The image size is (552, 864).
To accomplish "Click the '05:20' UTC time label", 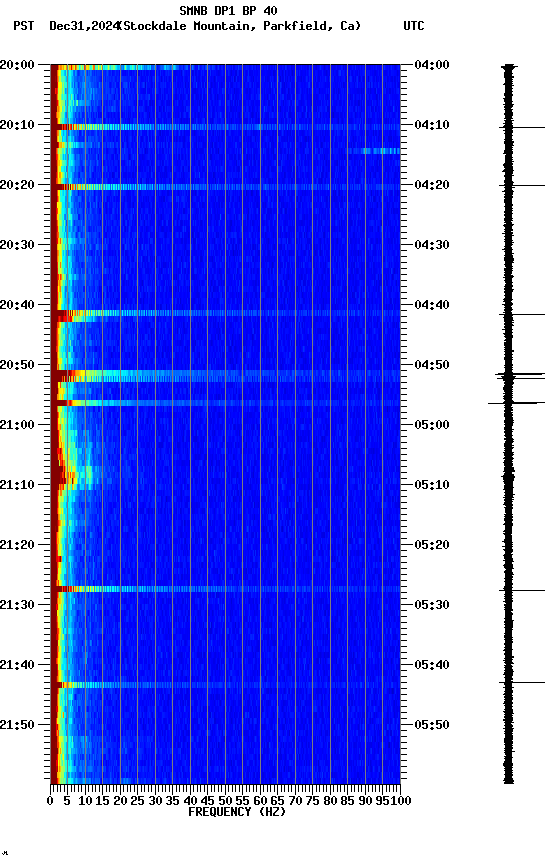I will pyautogui.click(x=432, y=545).
